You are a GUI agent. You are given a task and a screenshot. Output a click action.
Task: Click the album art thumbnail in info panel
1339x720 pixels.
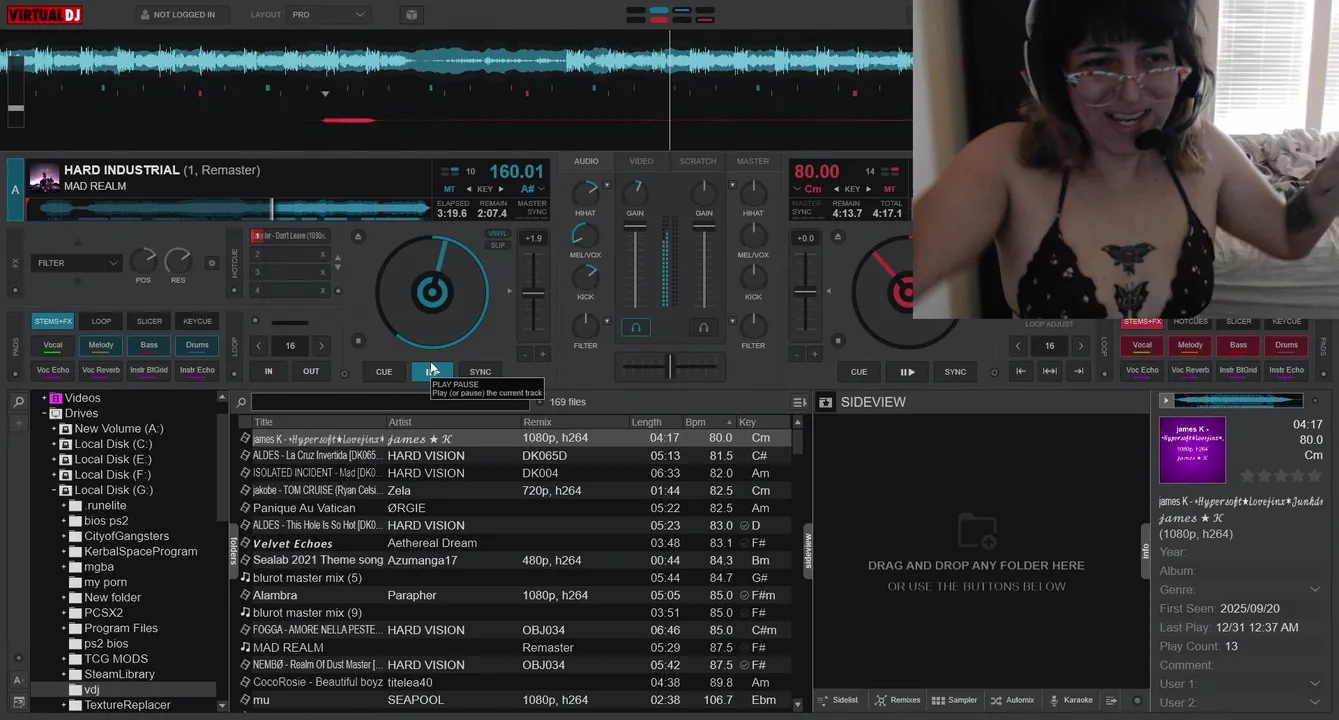click(x=1192, y=450)
